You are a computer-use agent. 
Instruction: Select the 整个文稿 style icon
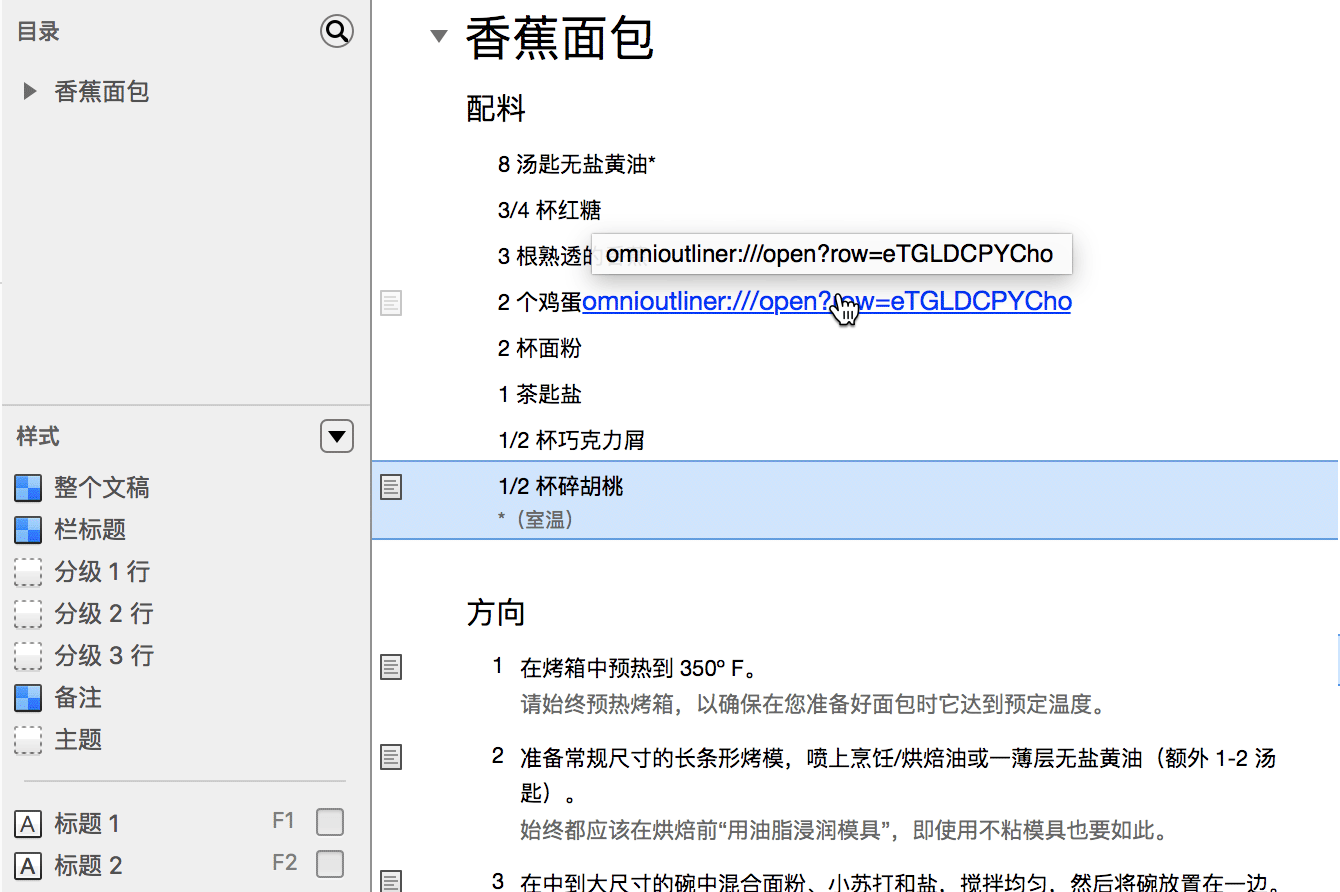27,487
